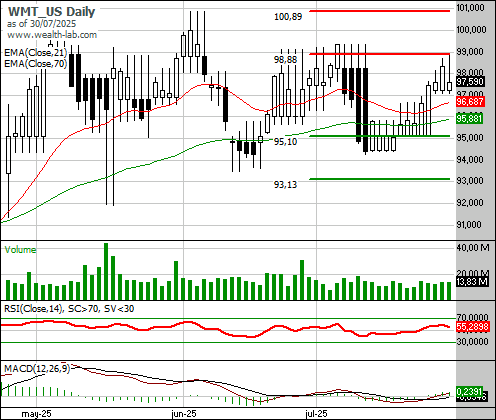Click the 100,000 price axis value

pyautogui.click(x=471, y=30)
